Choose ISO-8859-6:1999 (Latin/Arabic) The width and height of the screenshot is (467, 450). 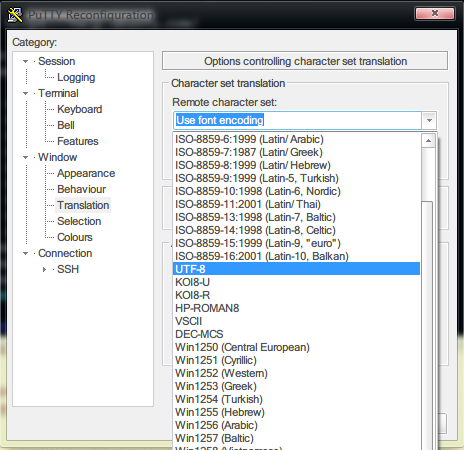[x=297, y=139]
